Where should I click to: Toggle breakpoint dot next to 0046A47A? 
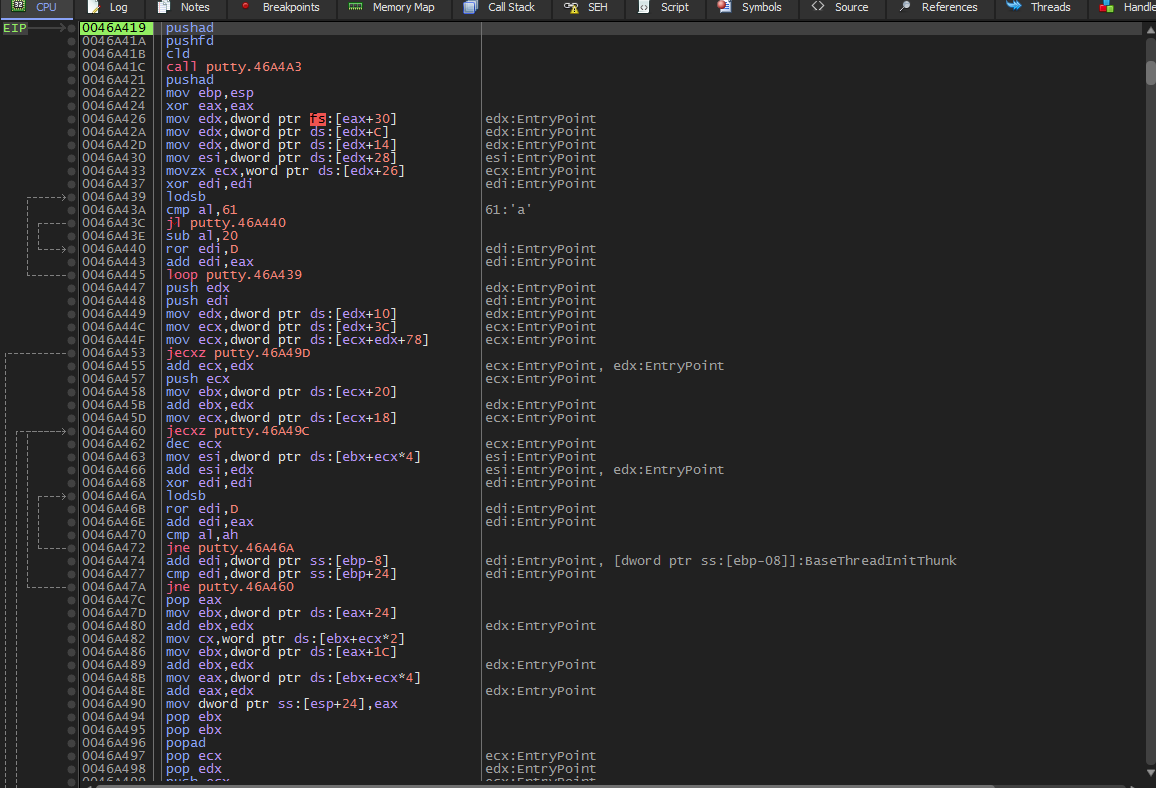point(71,587)
